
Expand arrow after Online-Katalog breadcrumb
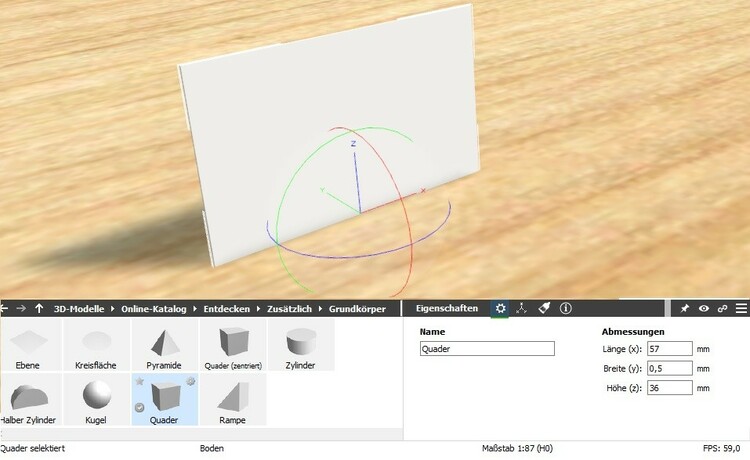195,309
